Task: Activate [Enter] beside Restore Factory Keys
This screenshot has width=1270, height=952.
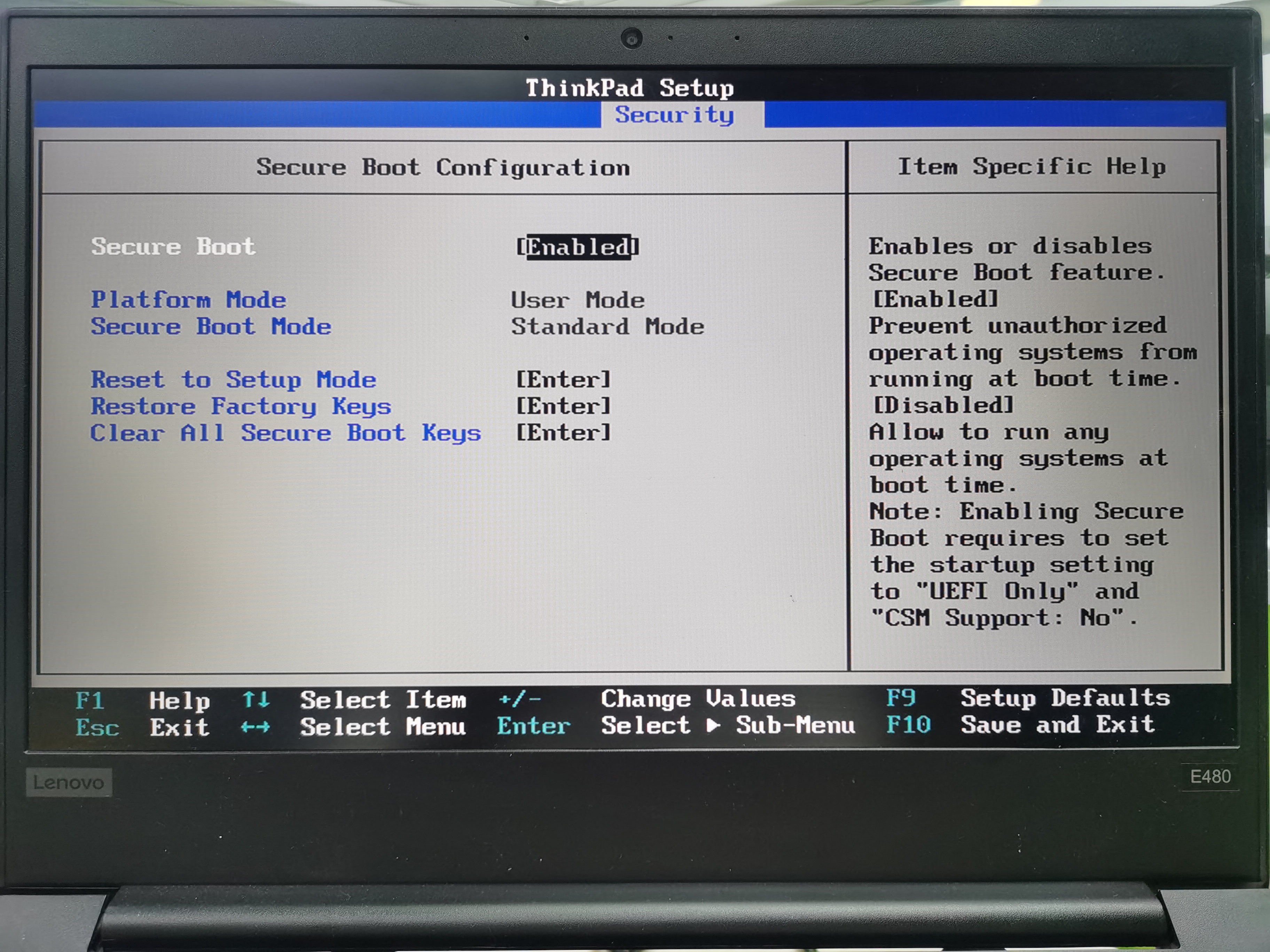Action: click(563, 406)
